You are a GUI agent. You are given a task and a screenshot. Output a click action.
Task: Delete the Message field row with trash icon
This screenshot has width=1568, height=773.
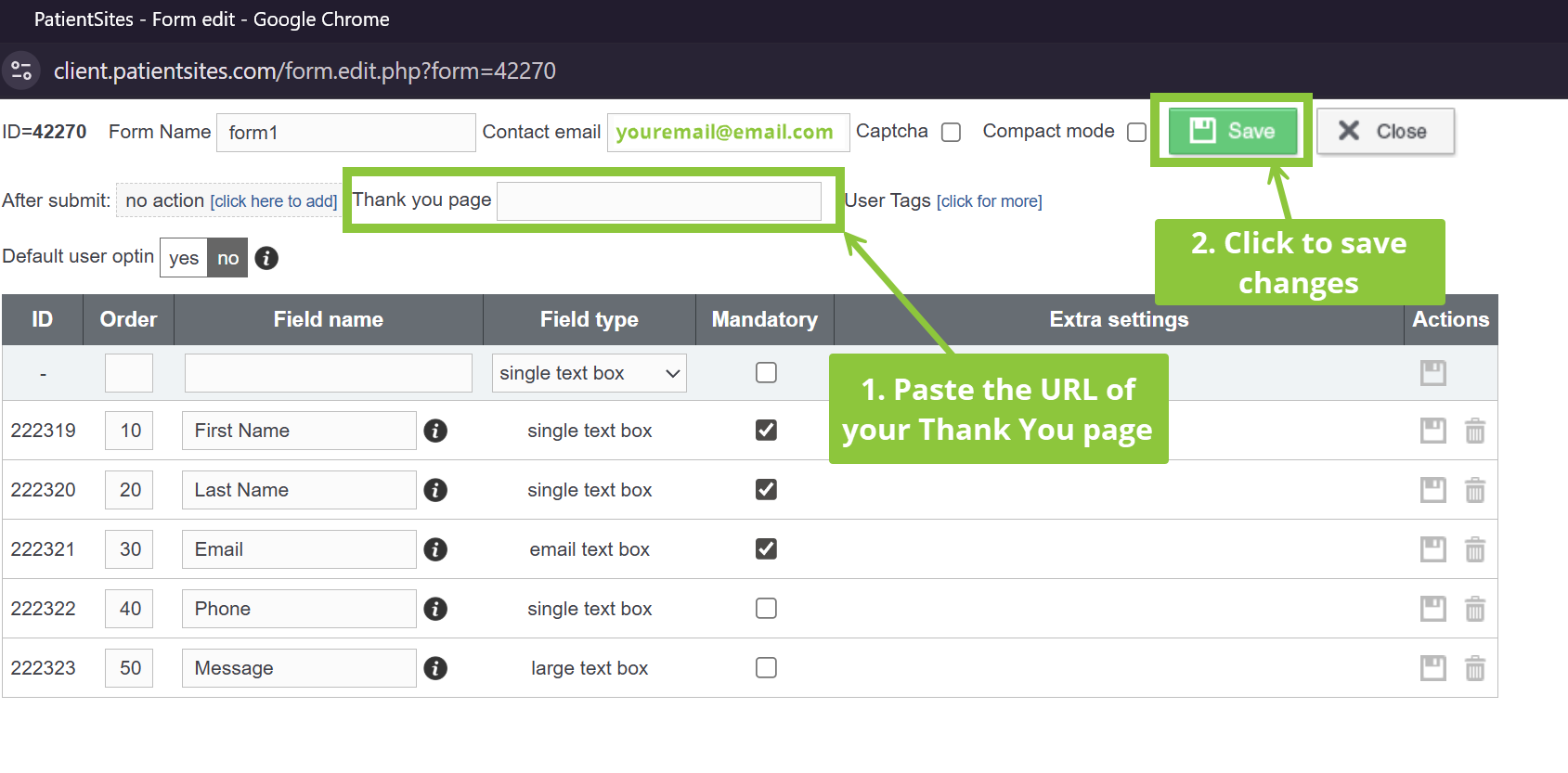coord(1475,668)
